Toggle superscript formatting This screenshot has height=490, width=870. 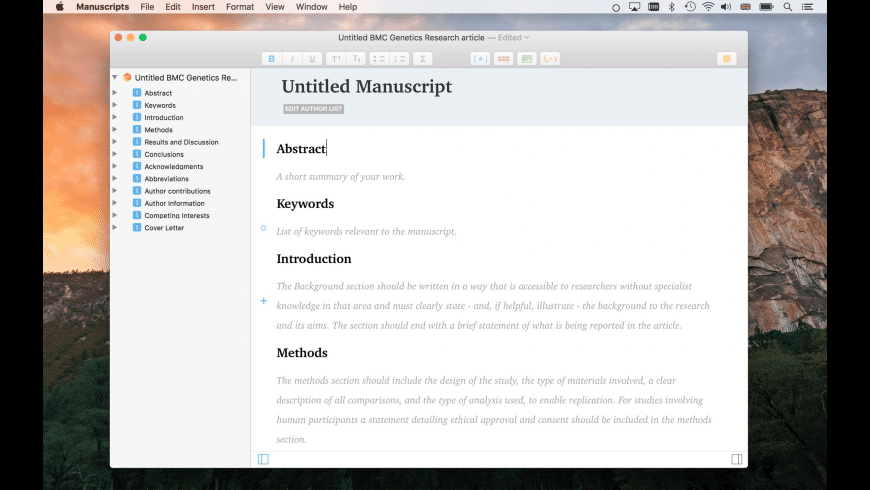pyautogui.click(x=336, y=59)
